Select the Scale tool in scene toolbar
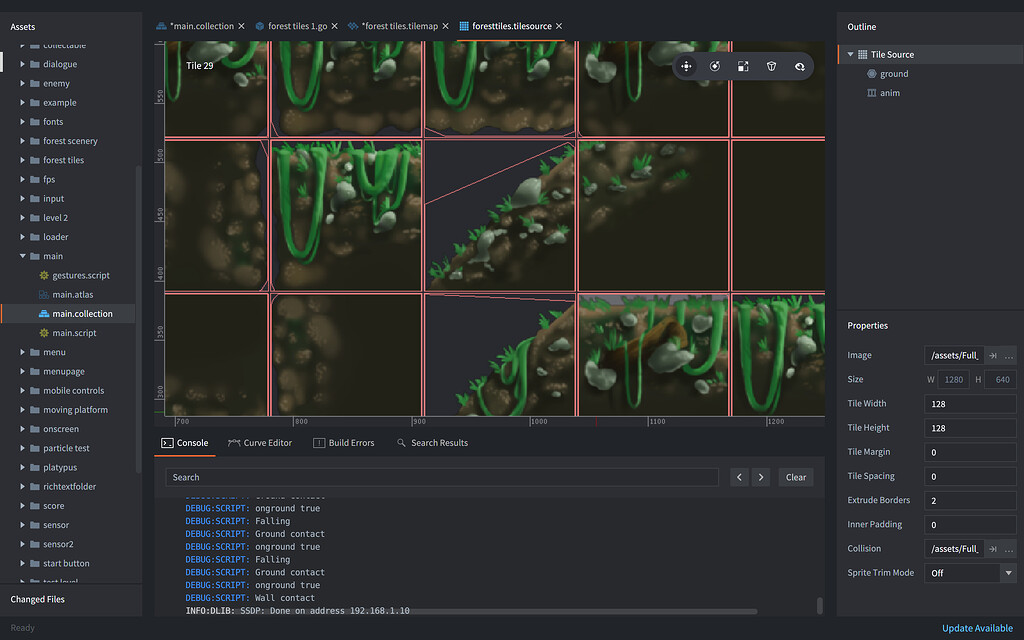Viewport: 1024px width, 640px height. pos(742,66)
